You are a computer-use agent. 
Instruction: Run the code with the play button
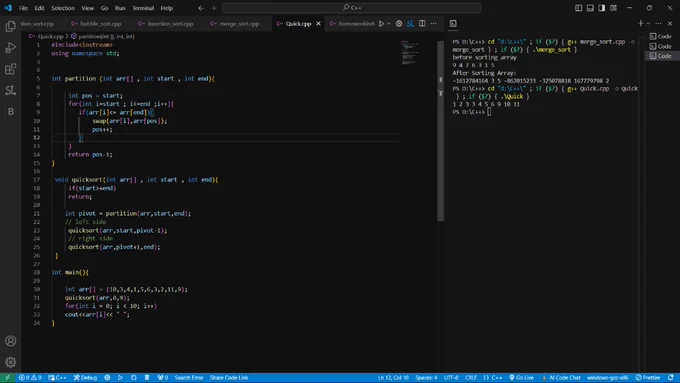click(x=381, y=23)
